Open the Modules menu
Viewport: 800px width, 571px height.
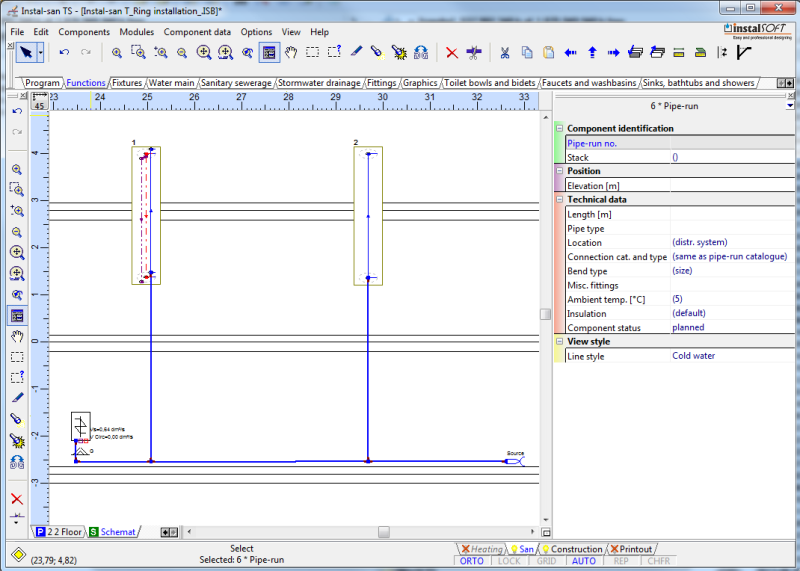(x=136, y=32)
